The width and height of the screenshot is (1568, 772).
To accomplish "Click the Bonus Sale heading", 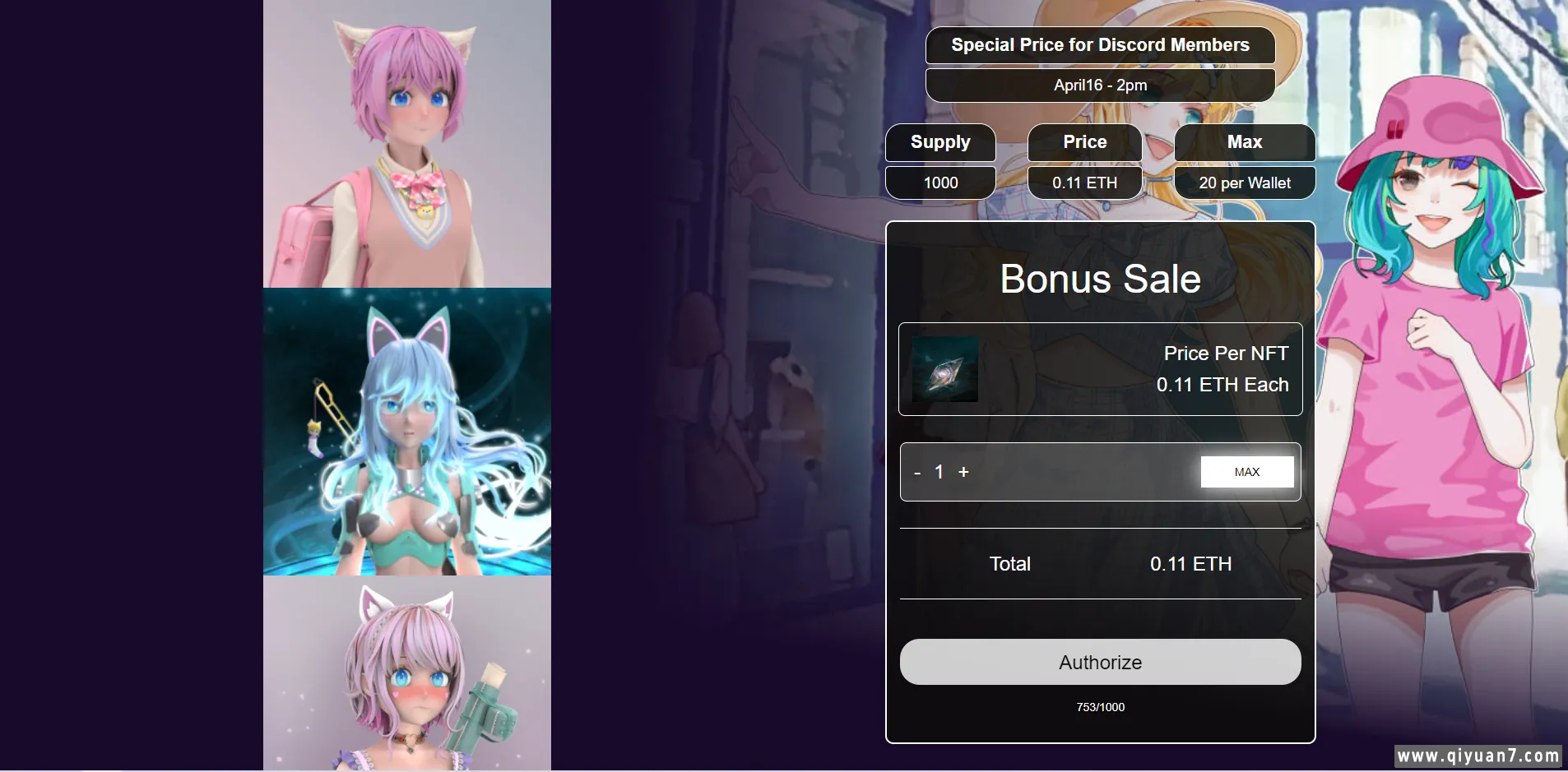I will [x=1100, y=279].
